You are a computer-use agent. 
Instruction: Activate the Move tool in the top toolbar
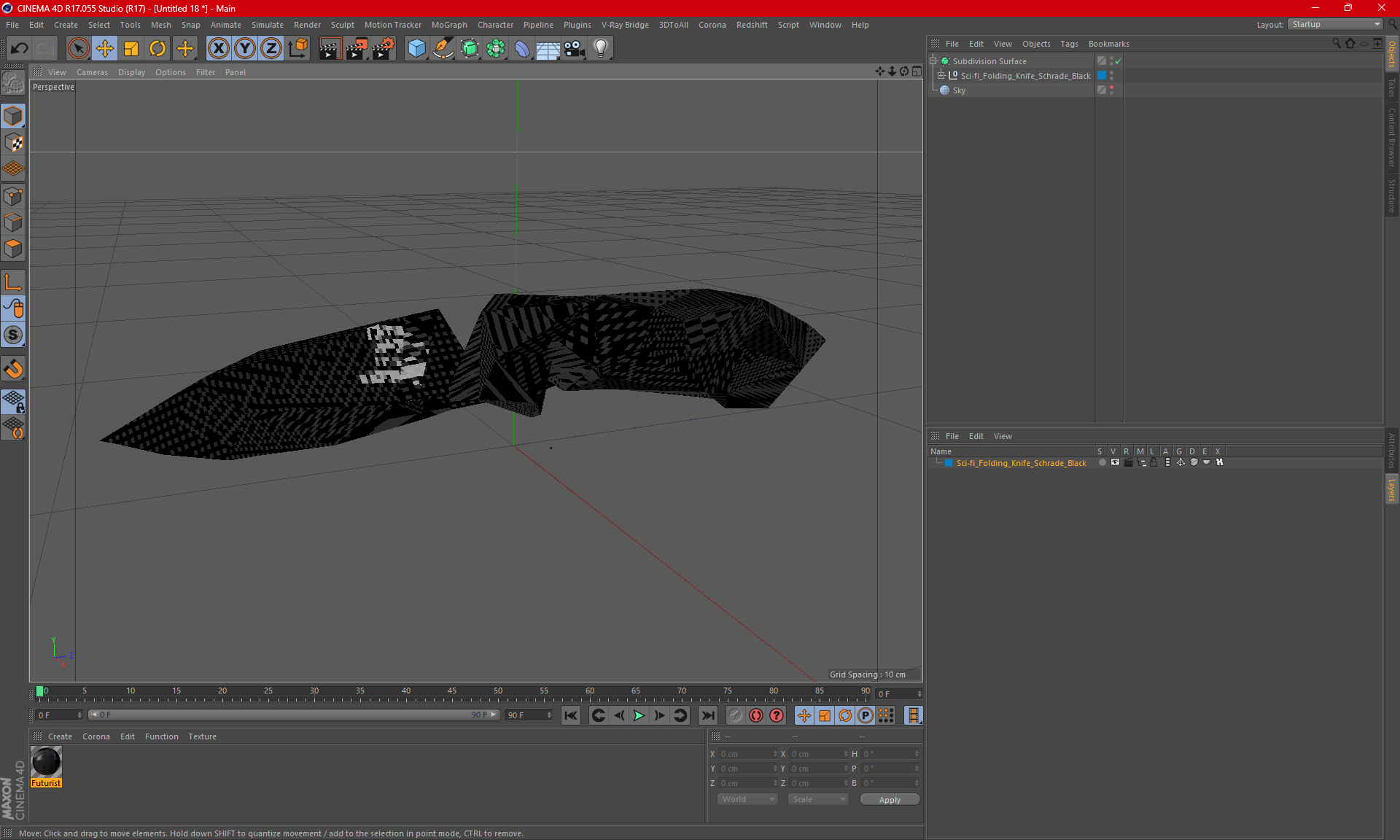click(105, 49)
